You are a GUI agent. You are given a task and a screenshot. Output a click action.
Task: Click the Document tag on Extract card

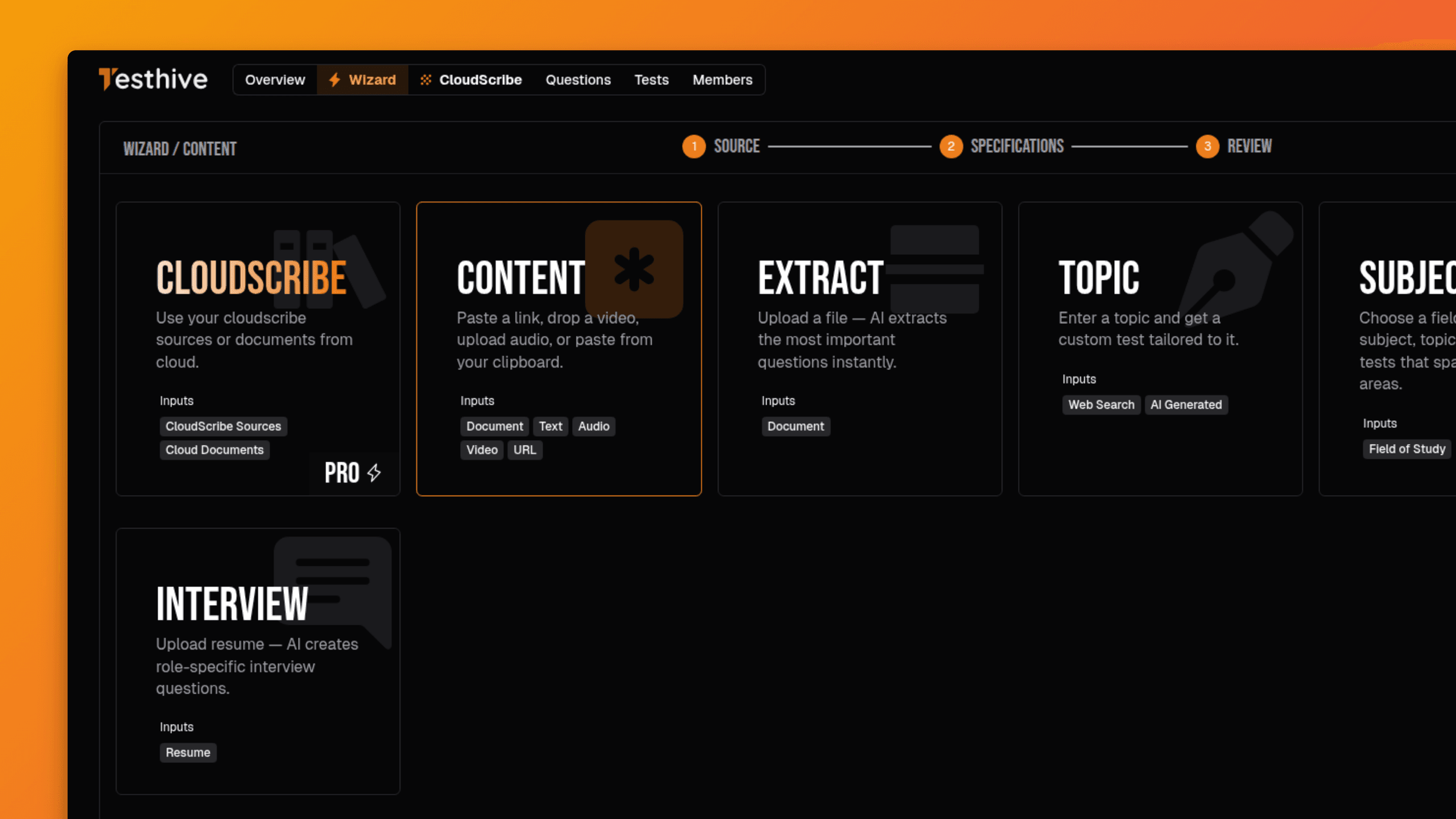[796, 426]
